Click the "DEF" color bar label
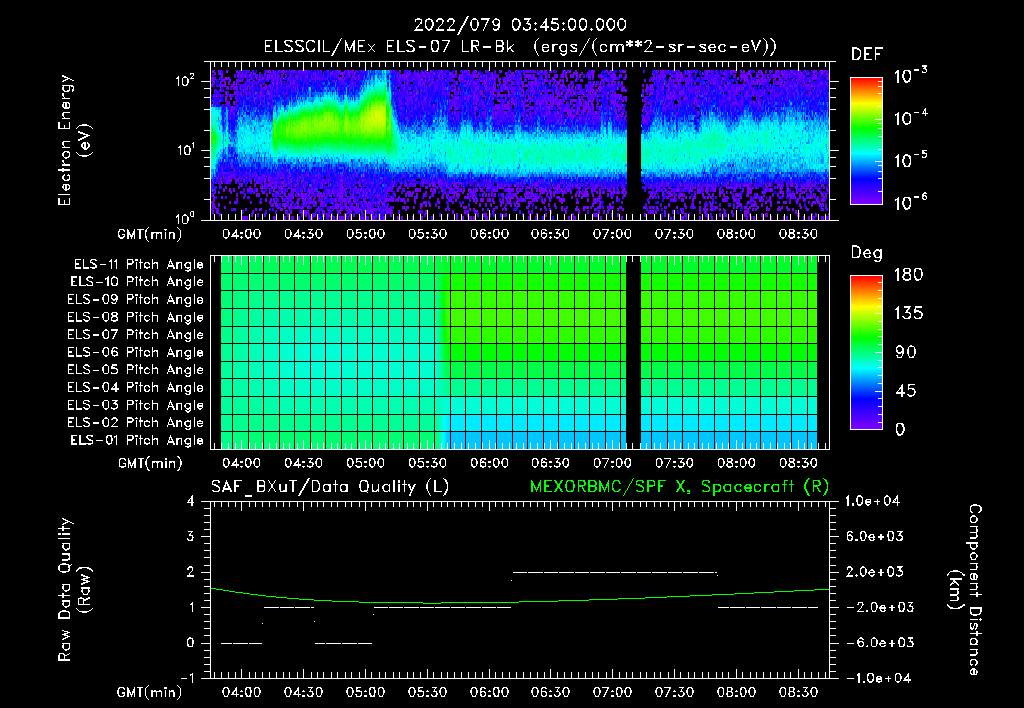Viewport: 1024px width, 708px height. coord(867,55)
